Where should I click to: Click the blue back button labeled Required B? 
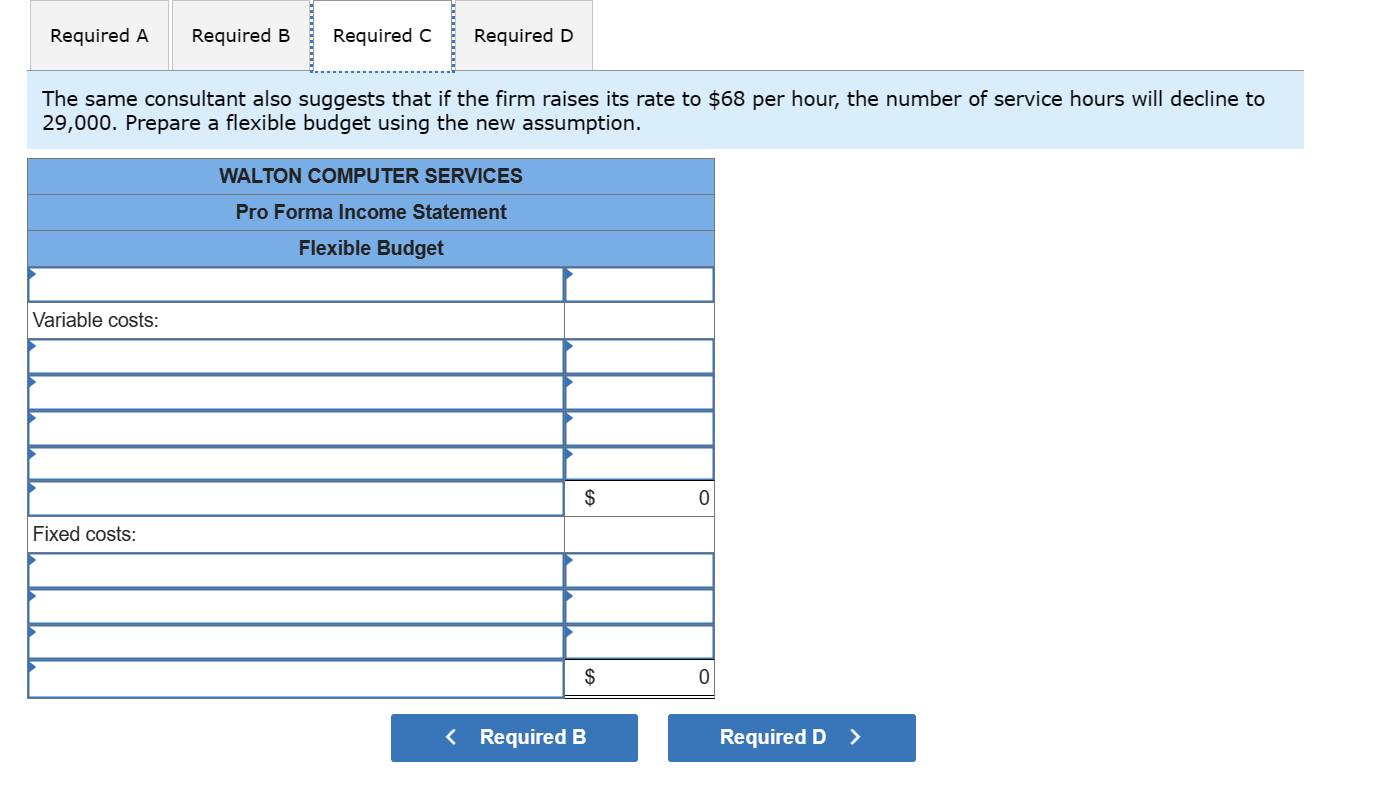pyautogui.click(x=514, y=738)
